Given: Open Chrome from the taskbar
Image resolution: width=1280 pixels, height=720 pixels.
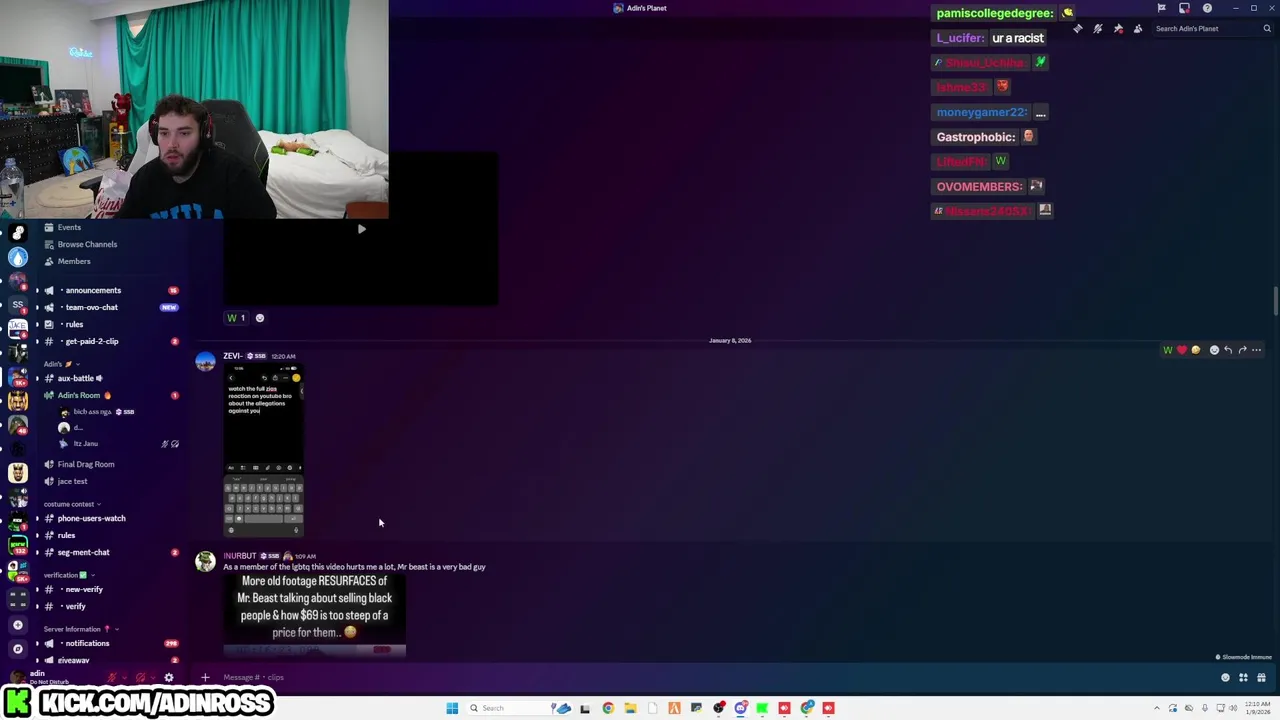Looking at the screenshot, I should (x=608, y=708).
